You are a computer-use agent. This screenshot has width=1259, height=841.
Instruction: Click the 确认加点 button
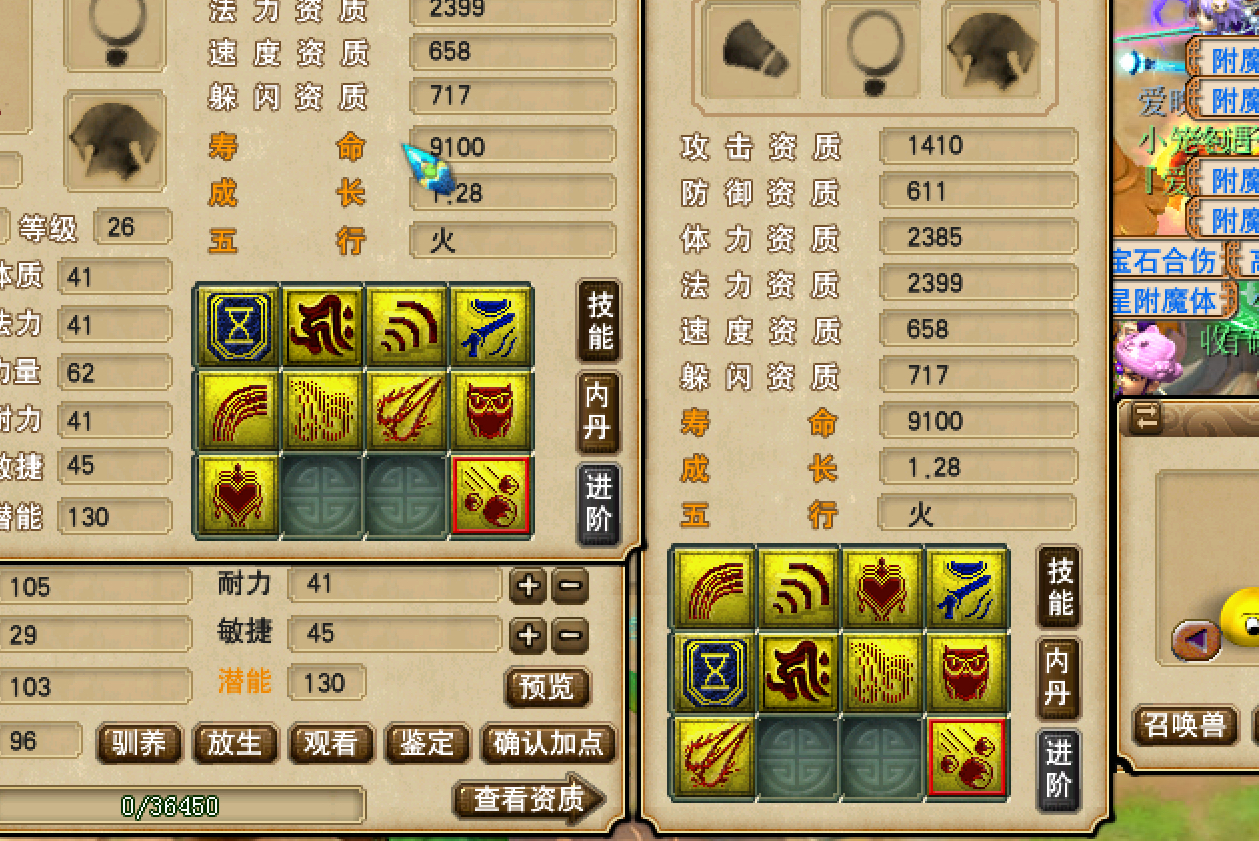(549, 743)
